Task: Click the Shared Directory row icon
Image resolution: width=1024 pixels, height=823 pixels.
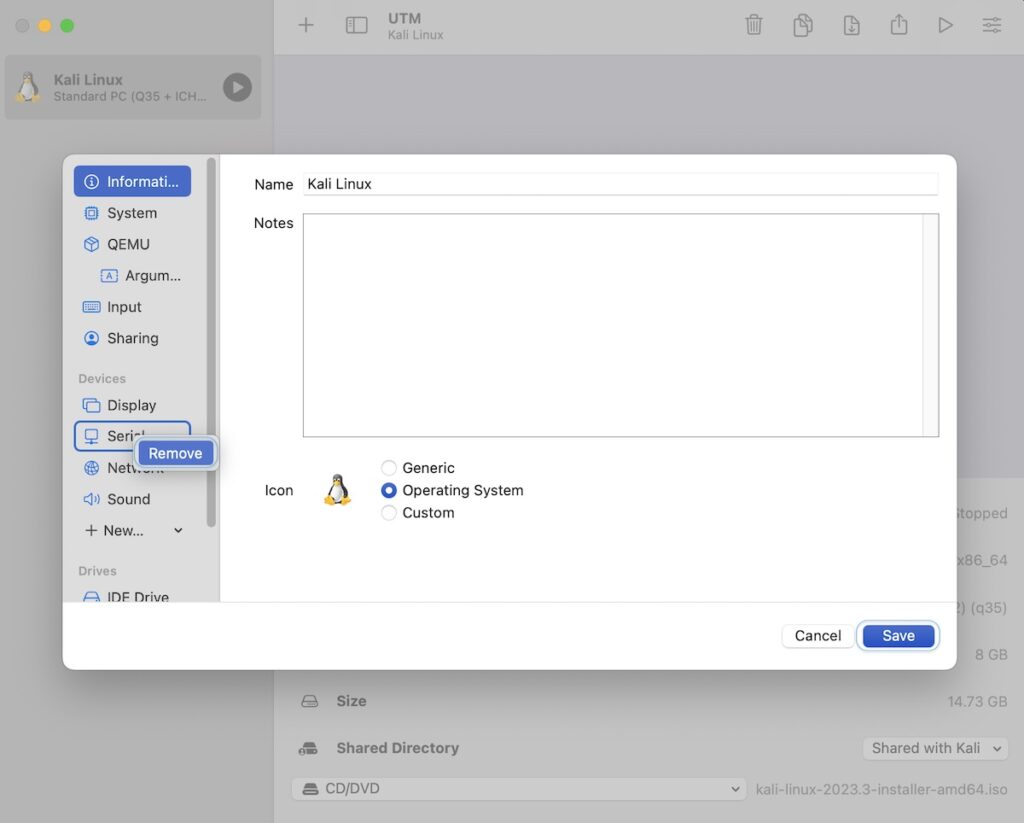Action: (308, 748)
